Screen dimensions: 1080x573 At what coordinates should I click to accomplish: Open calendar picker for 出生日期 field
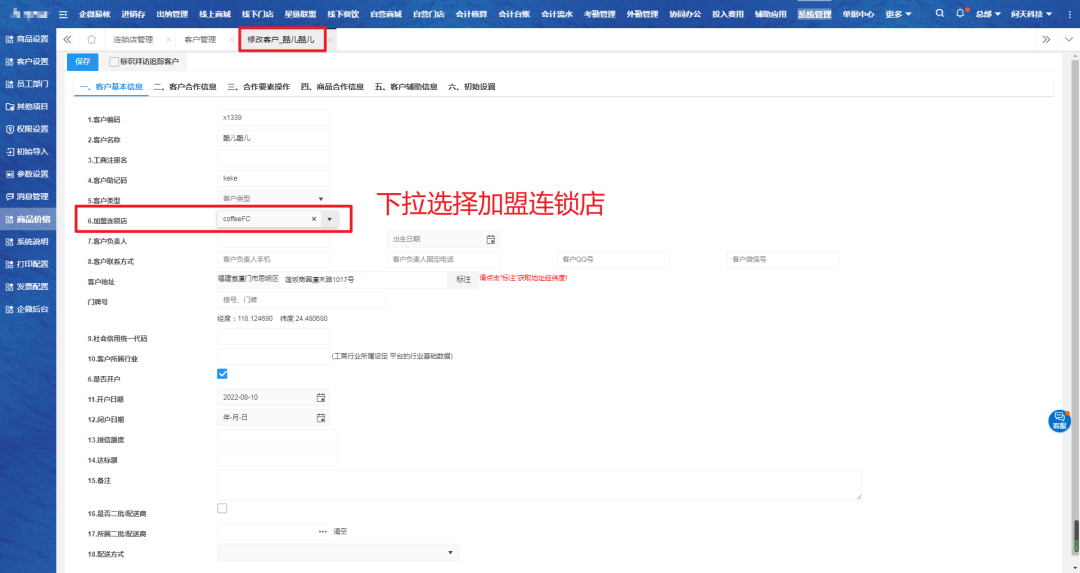(490, 239)
